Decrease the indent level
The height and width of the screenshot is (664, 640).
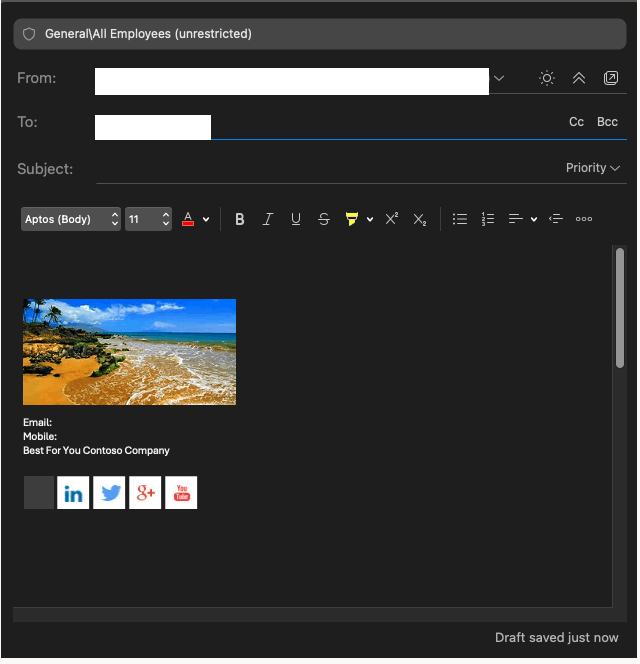coord(556,219)
